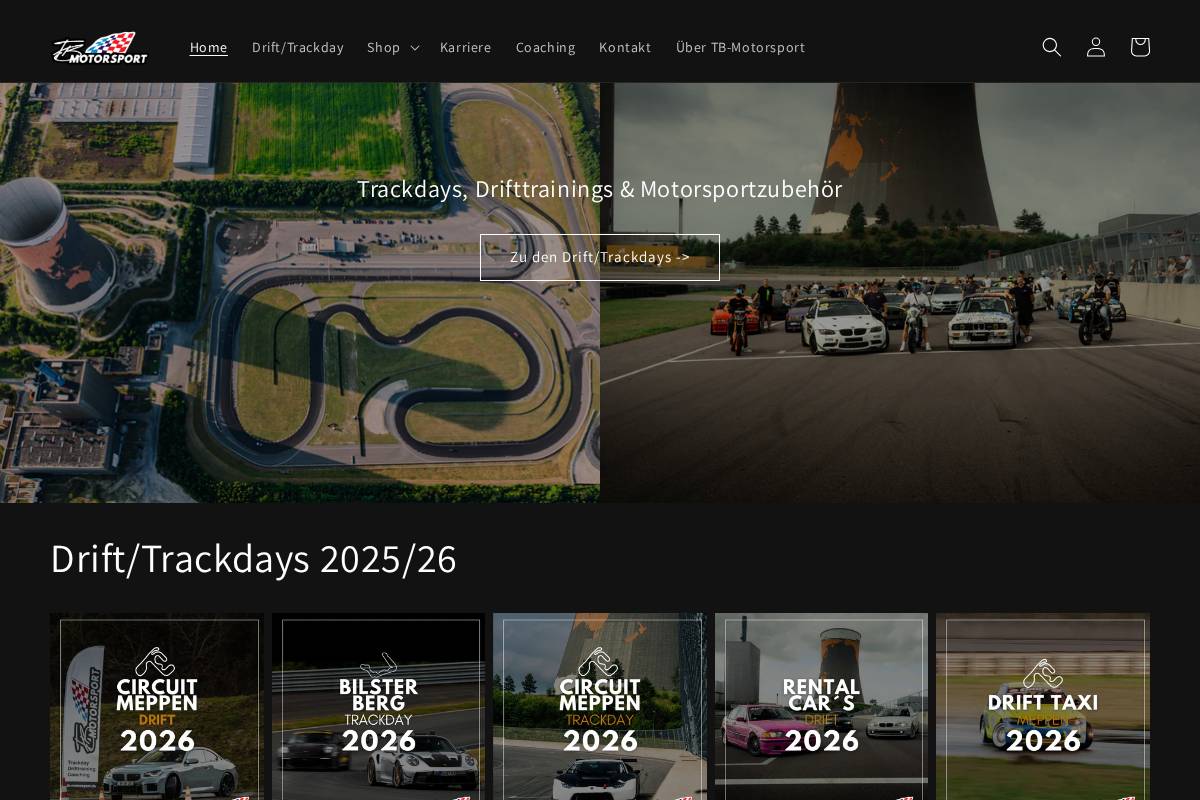Open Rental Cars Drift 2026 listing

pos(821,710)
